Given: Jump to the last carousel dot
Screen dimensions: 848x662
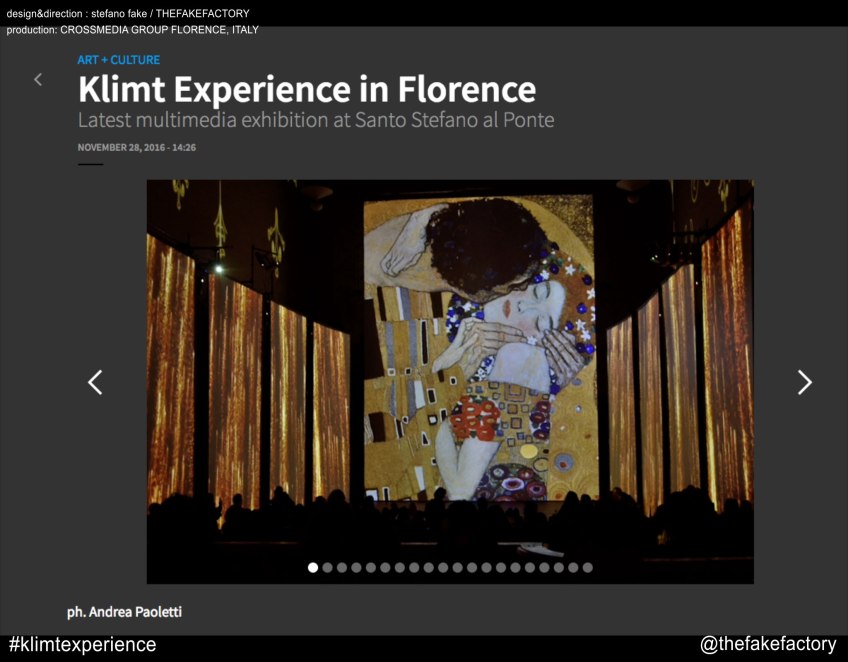Looking at the screenshot, I should [x=588, y=567].
